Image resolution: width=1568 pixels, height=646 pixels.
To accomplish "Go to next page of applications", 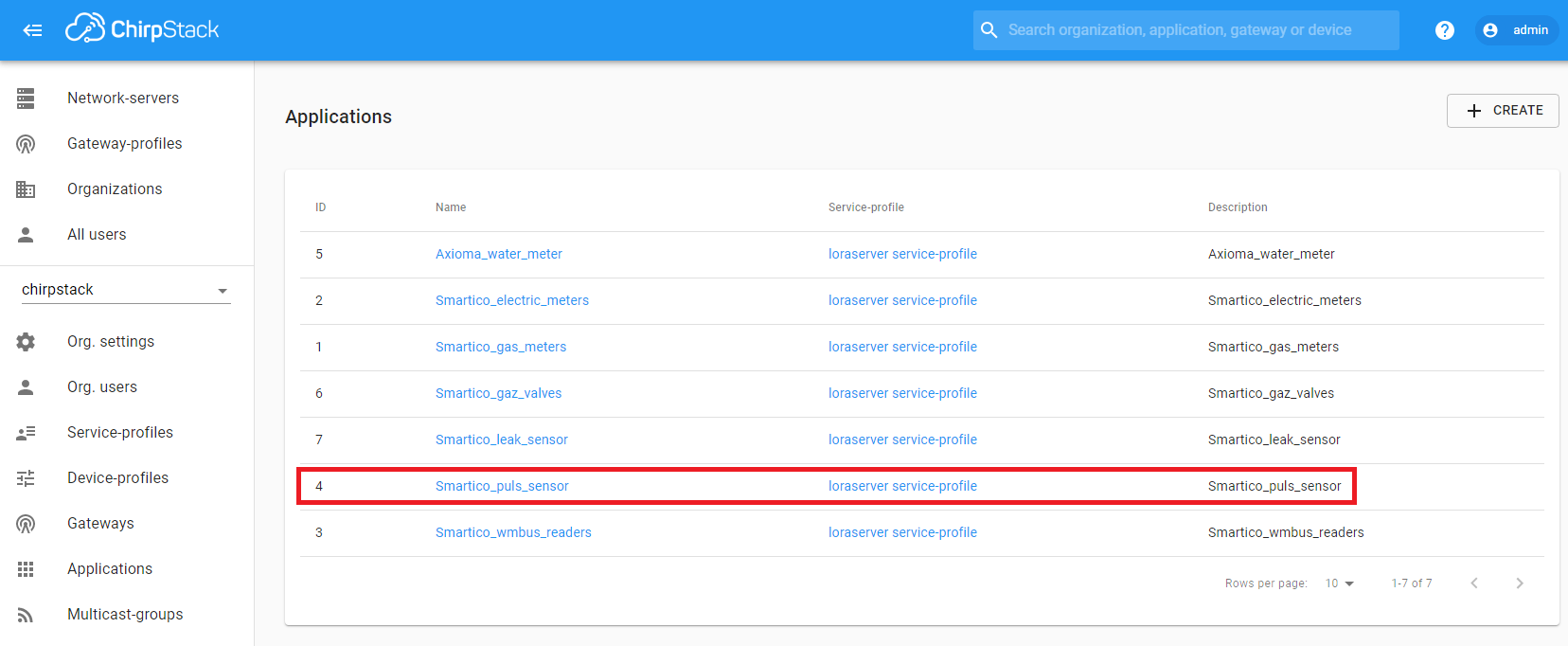I will 1519,583.
